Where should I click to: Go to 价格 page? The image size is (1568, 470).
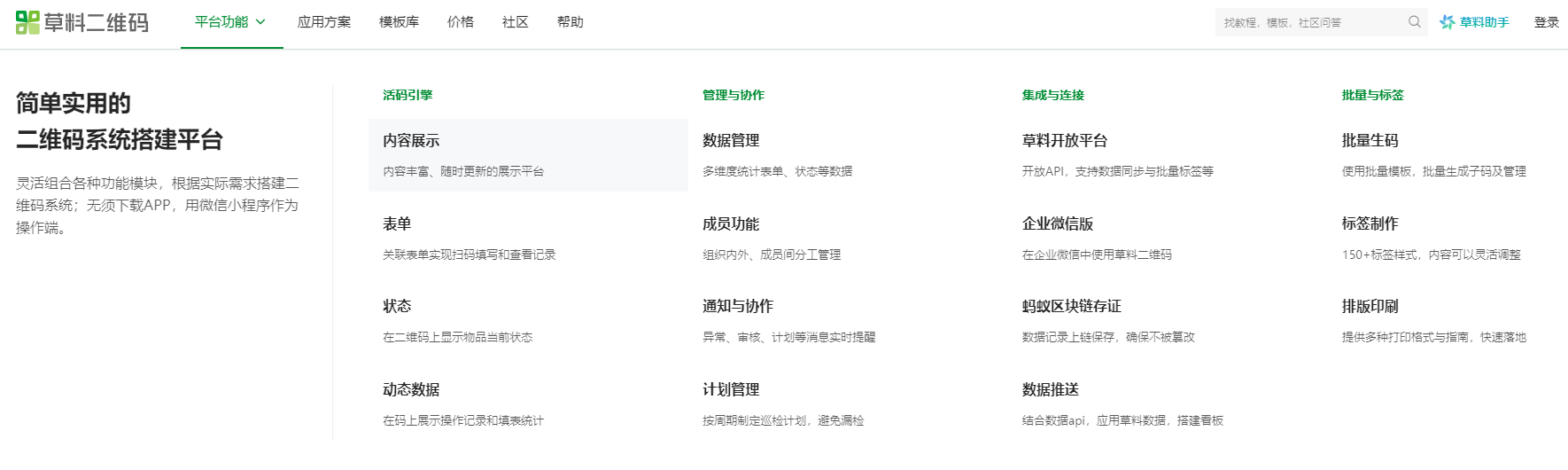point(461,22)
